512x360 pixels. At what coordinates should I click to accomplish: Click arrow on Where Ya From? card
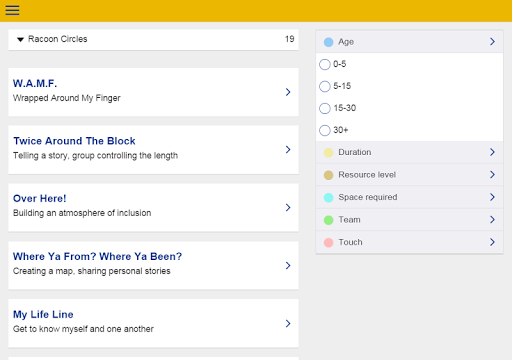point(288,265)
